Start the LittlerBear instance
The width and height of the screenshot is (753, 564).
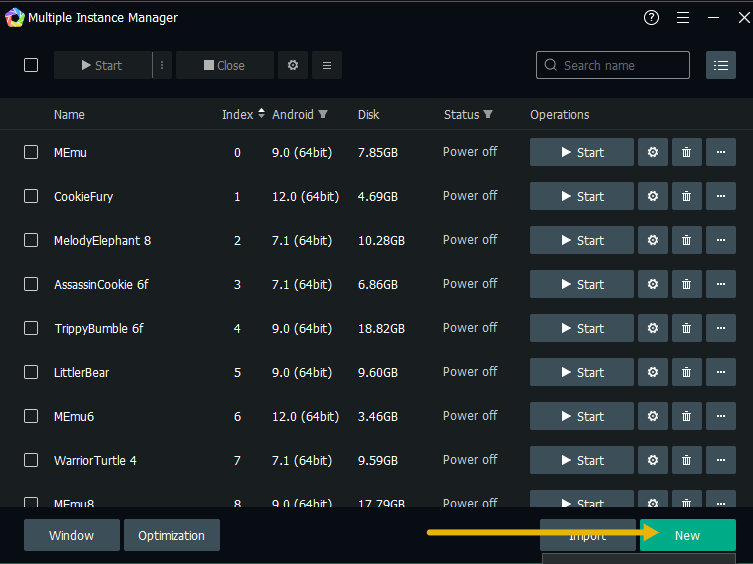(582, 372)
